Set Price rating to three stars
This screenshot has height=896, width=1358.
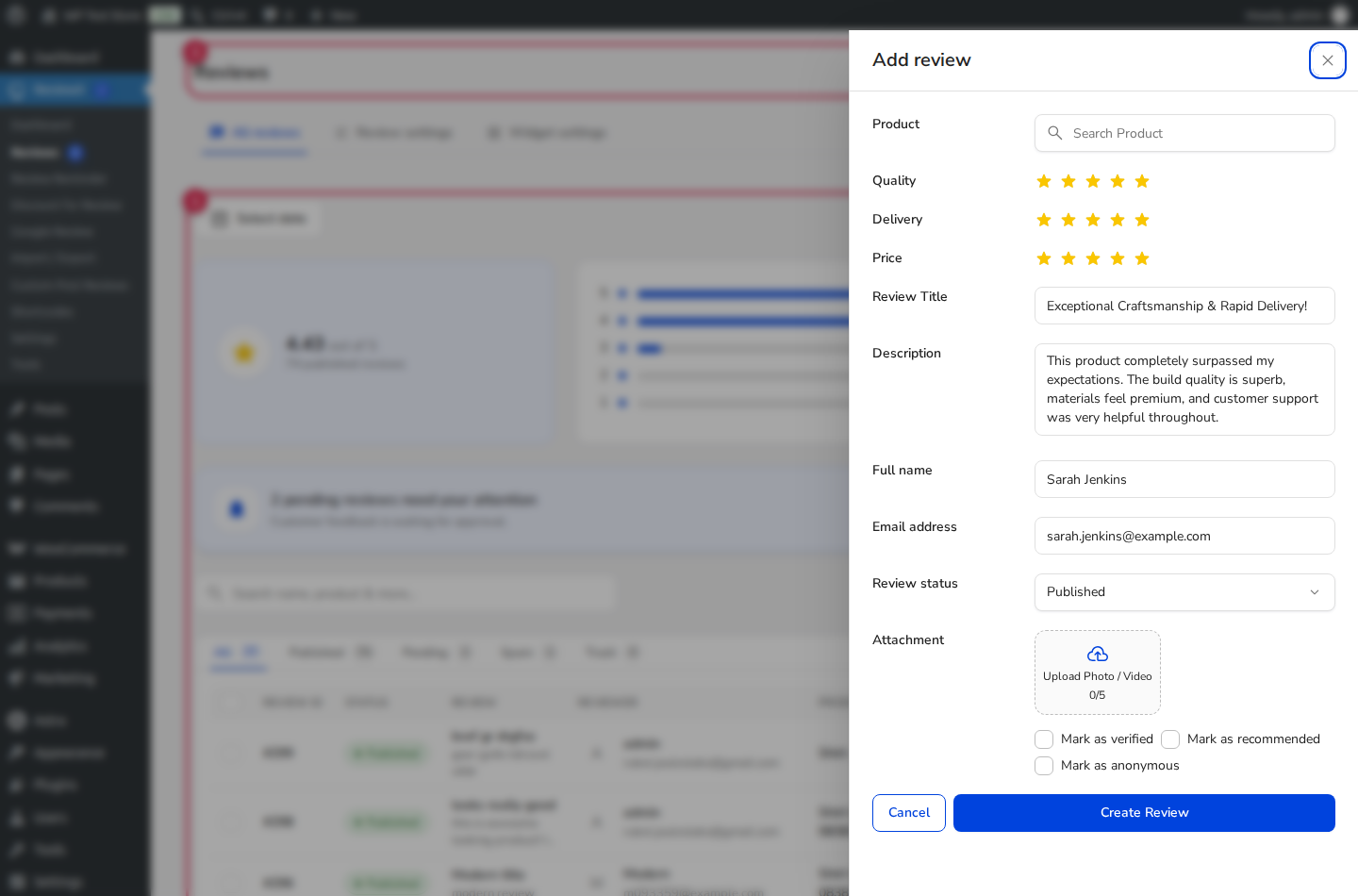pos(1093,258)
